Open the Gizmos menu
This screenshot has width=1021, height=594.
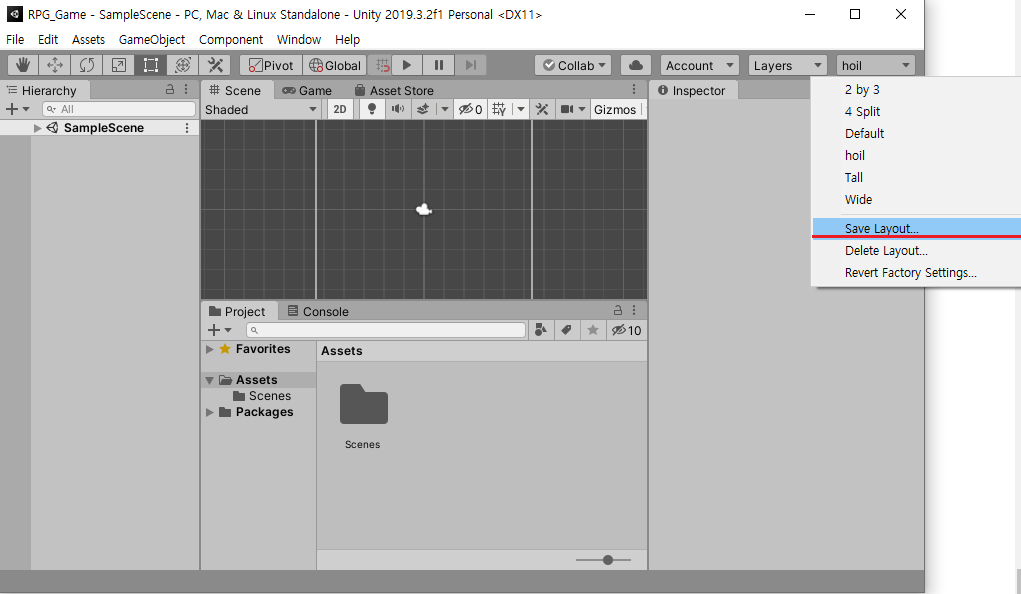point(615,109)
